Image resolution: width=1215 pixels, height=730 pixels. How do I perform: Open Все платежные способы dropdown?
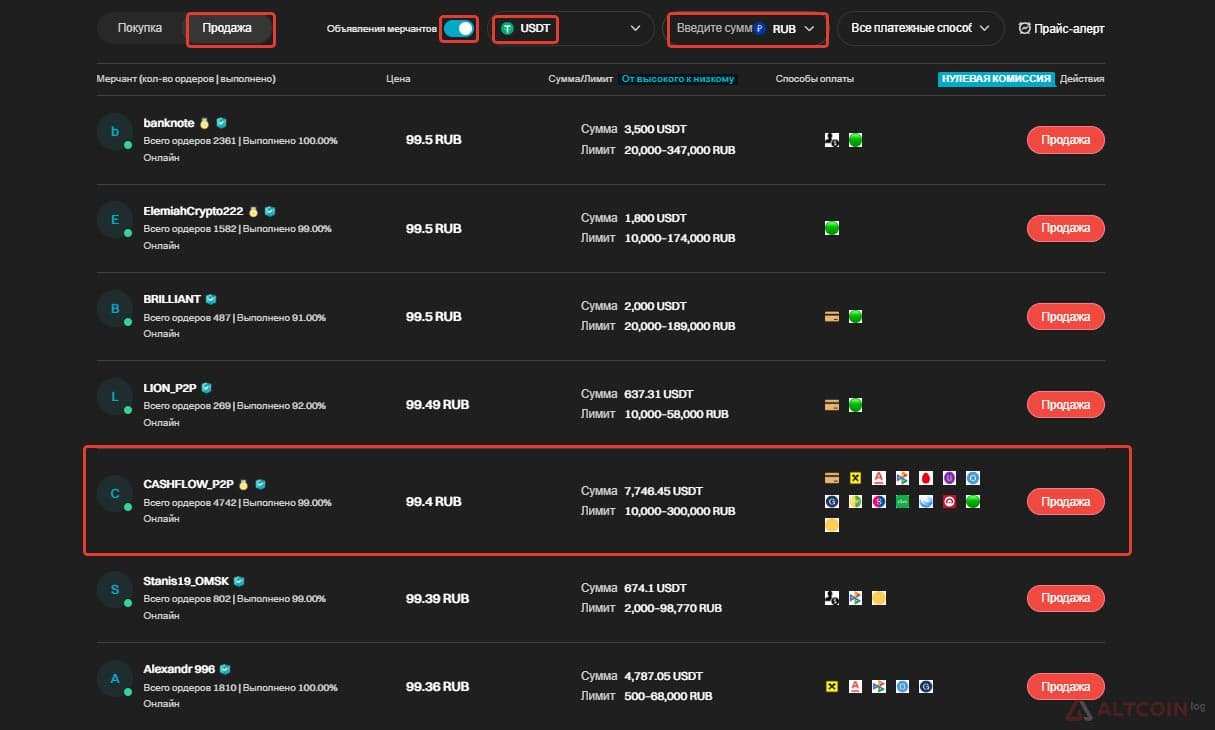click(x=920, y=29)
